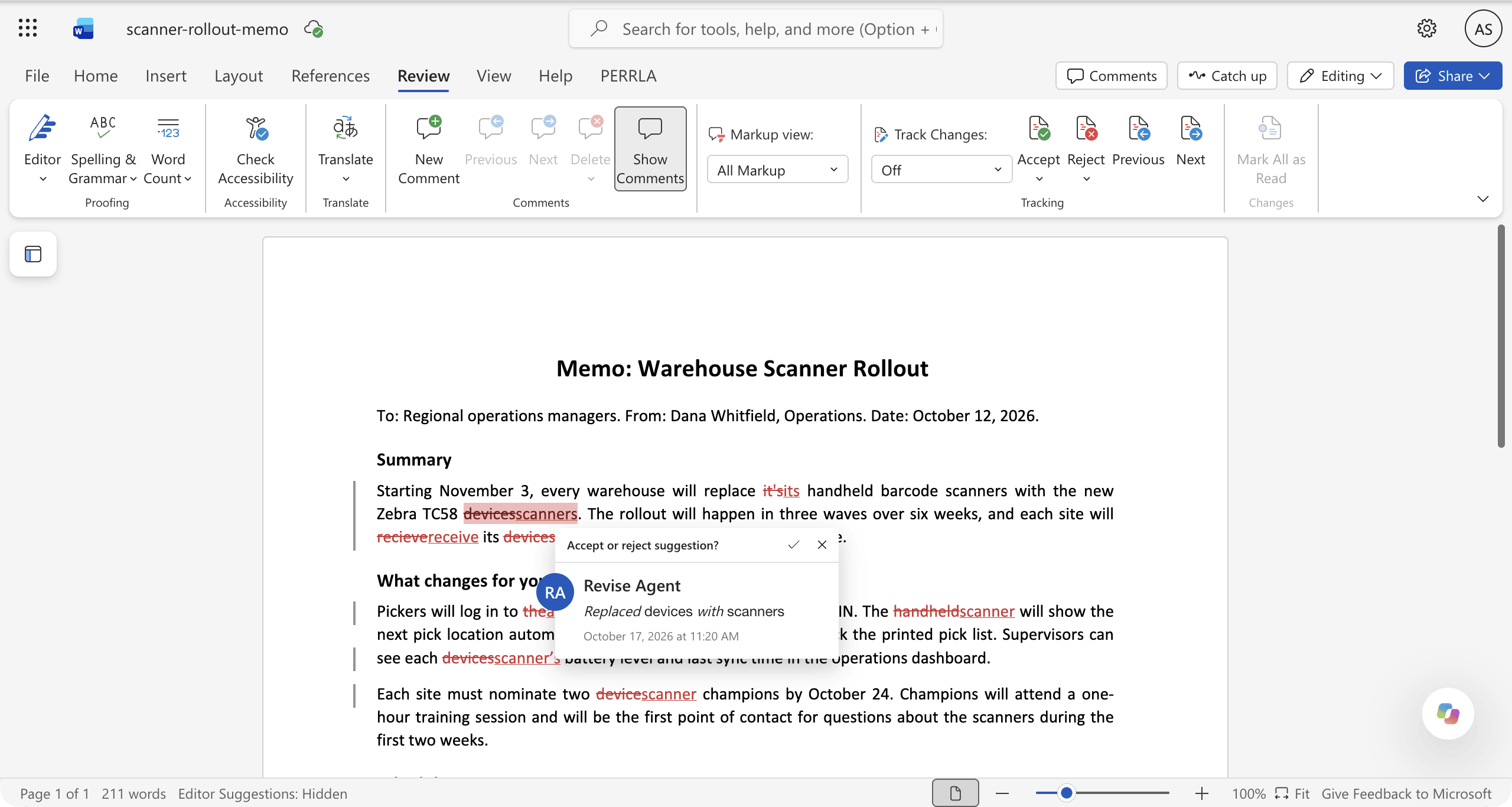Open the Editing mode dropdown
This screenshot has width=1512, height=807.
coord(1340,76)
